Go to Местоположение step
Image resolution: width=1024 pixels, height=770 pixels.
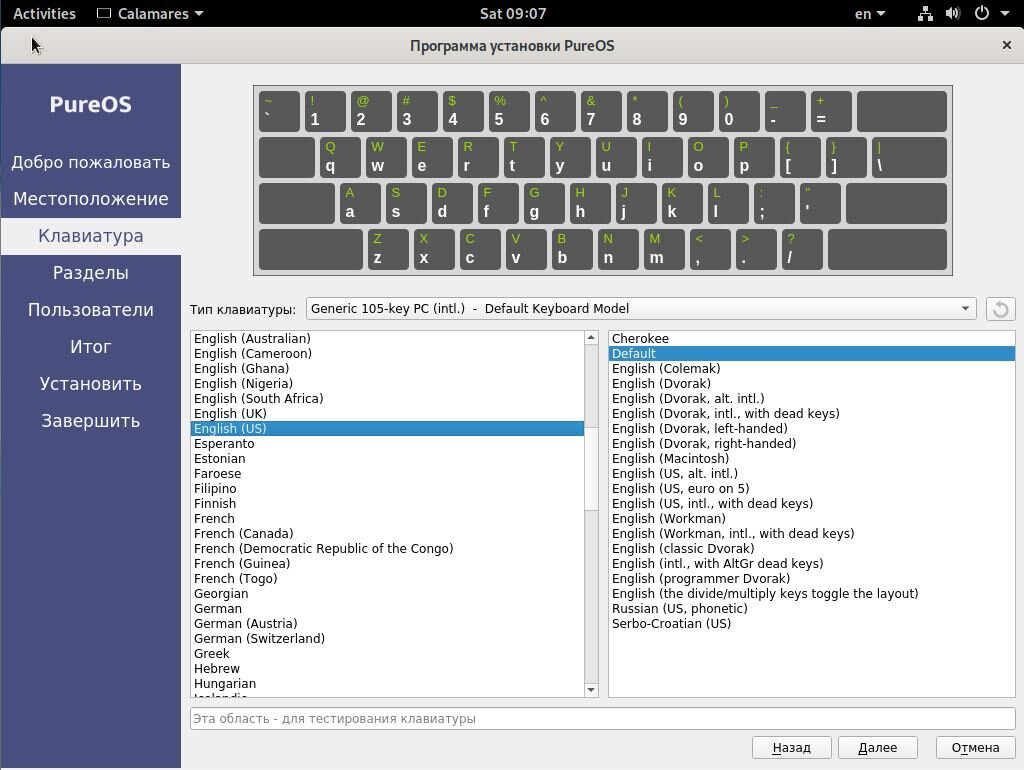pos(91,199)
